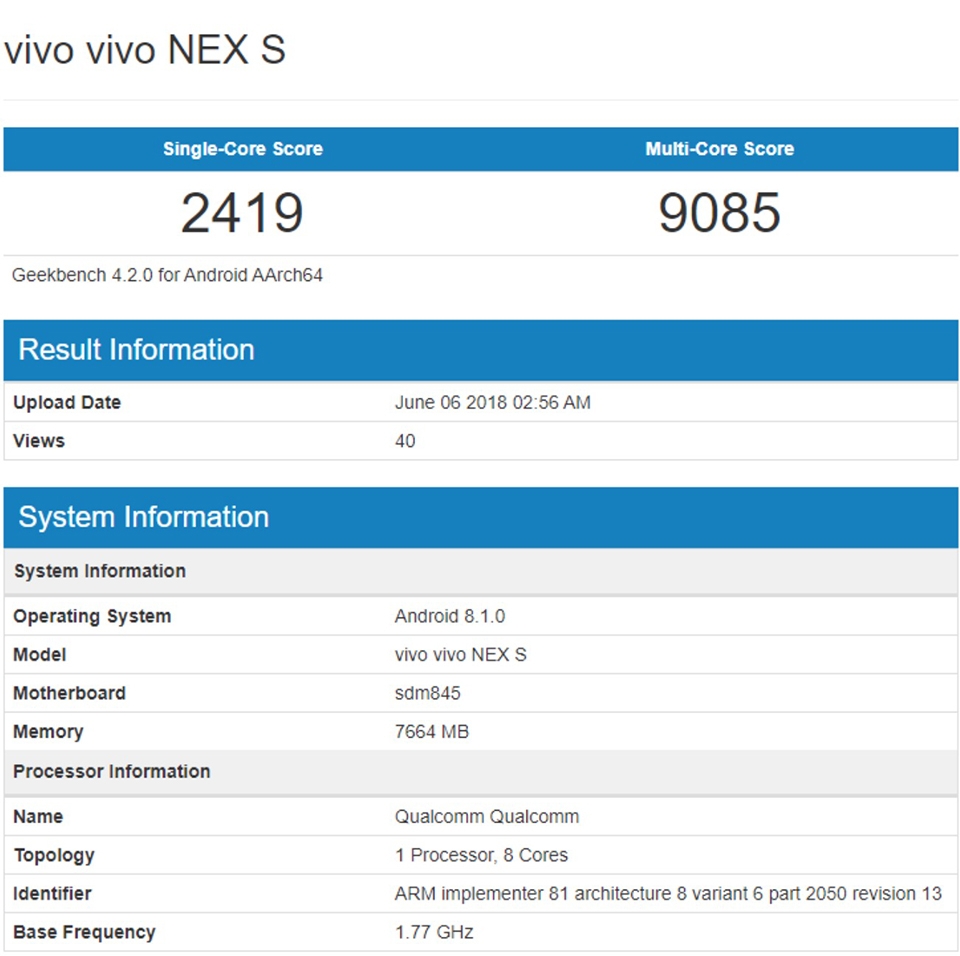The image size is (960, 956).
Task: Click the processor Name label
Action: tap(38, 817)
